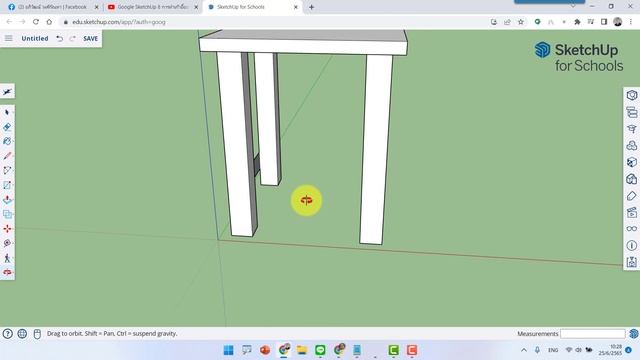Screen dimensions: 640x360
Task: Open the Scenes panel
Action: (632, 212)
